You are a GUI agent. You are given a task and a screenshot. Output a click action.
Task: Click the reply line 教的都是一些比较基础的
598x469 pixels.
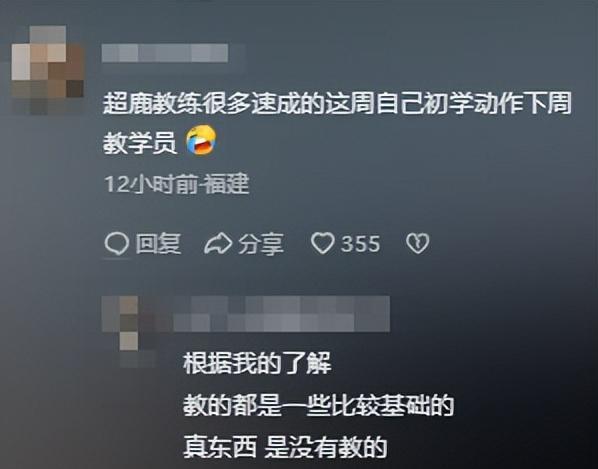click(318, 406)
